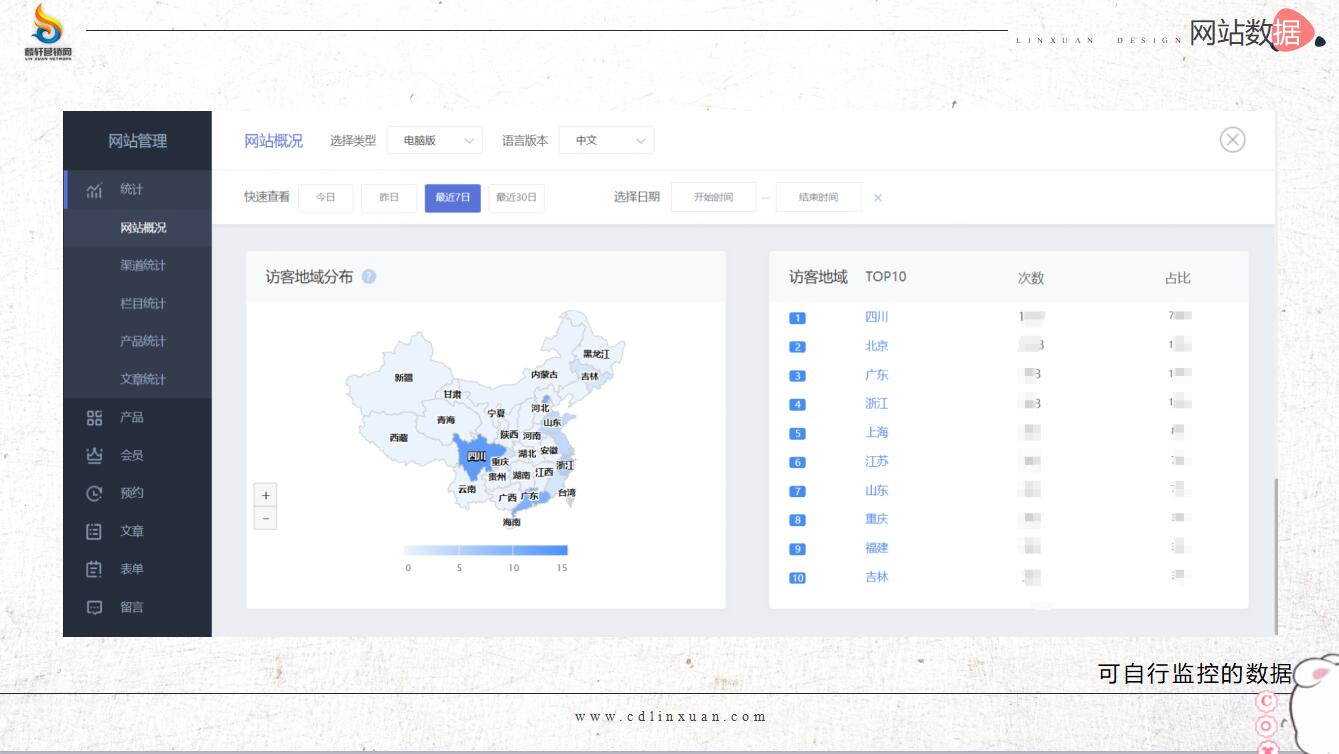This screenshot has width=1339, height=754.
Task: Click rank badge 5 in TOP10 list
Action: tap(797, 434)
